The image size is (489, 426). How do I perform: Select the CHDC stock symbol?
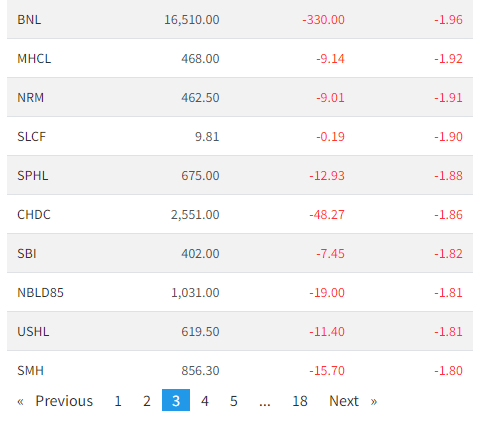coord(34,215)
